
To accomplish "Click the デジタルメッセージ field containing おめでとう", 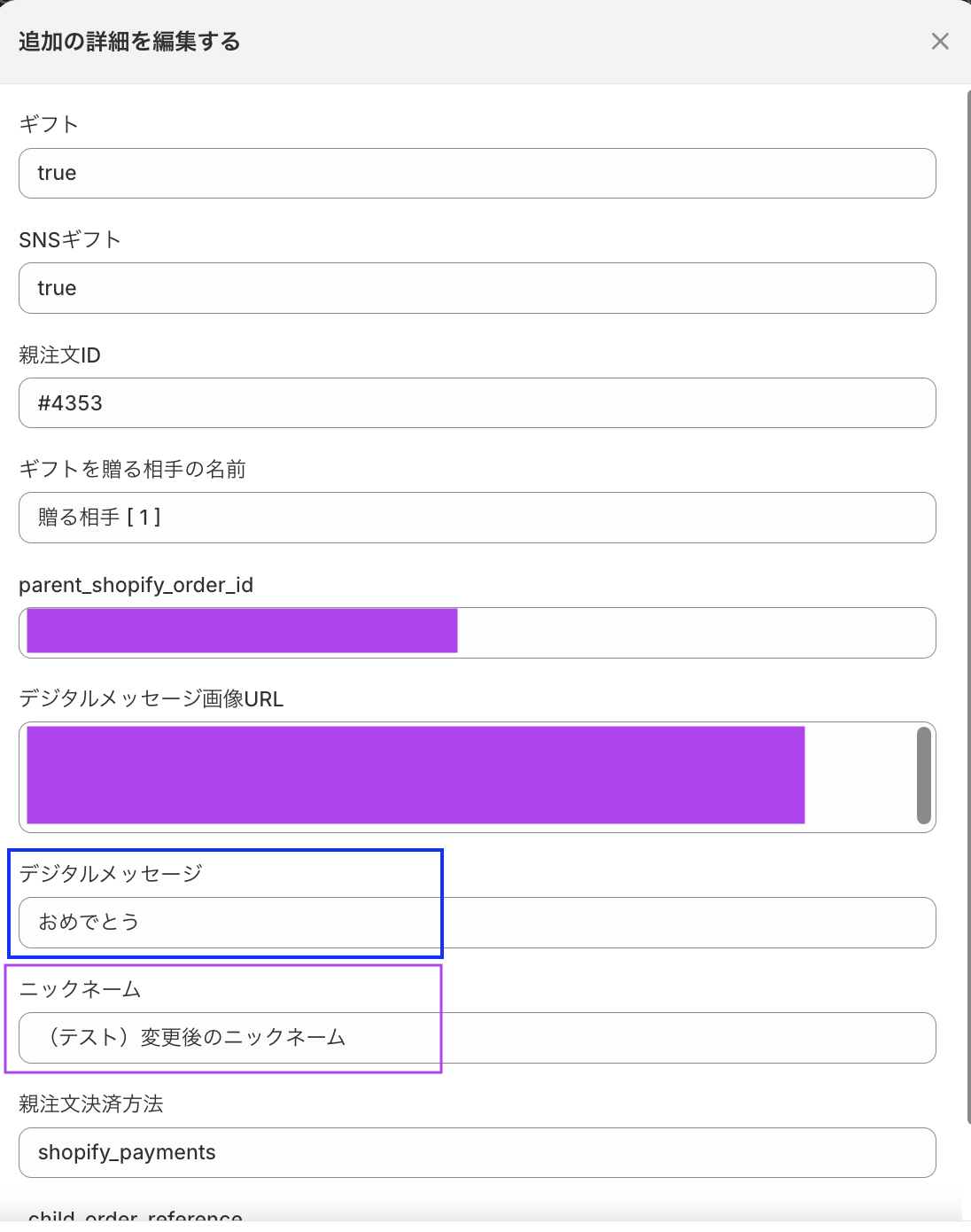I will pos(477,923).
